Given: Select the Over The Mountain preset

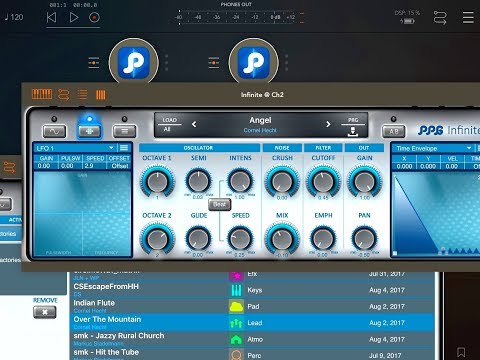Looking at the screenshot, I should [252, 322].
